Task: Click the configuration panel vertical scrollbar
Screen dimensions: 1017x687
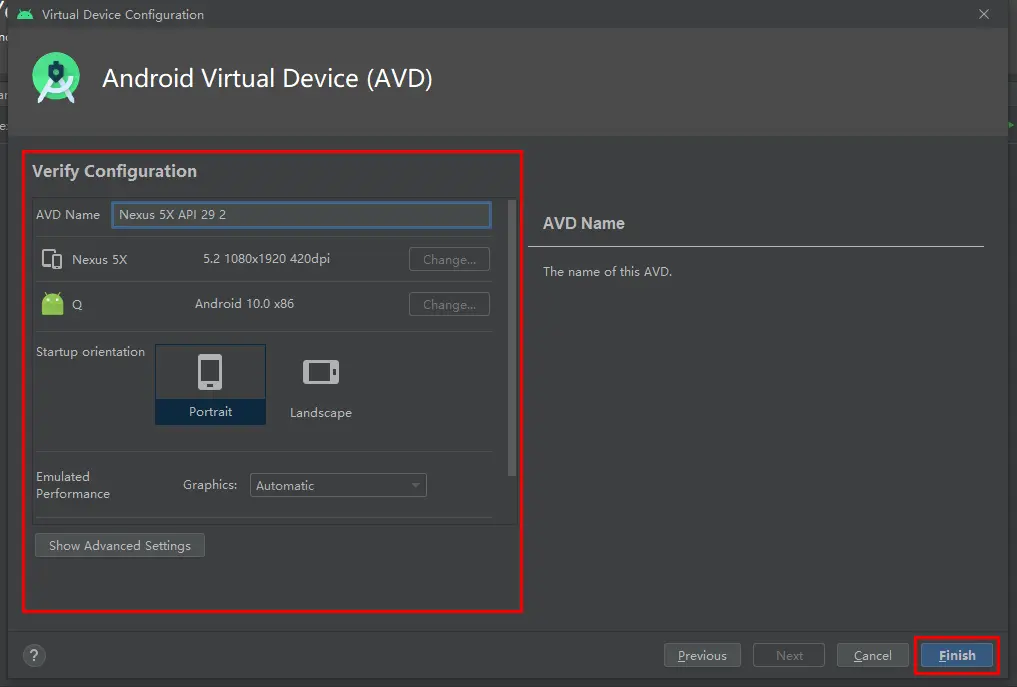Action: click(512, 339)
